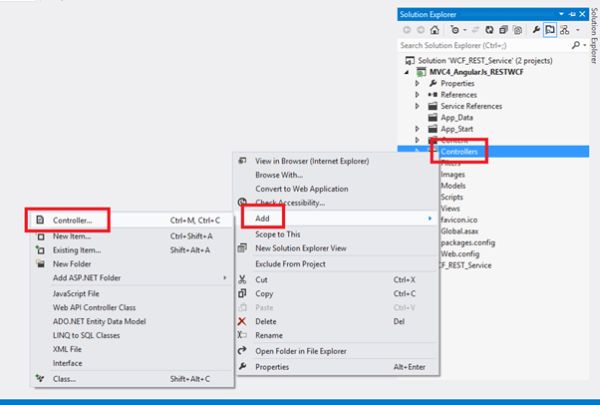The height and width of the screenshot is (405, 600).
Task: Click the Class... icon in Add submenu
Action: pyautogui.click(x=40, y=378)
